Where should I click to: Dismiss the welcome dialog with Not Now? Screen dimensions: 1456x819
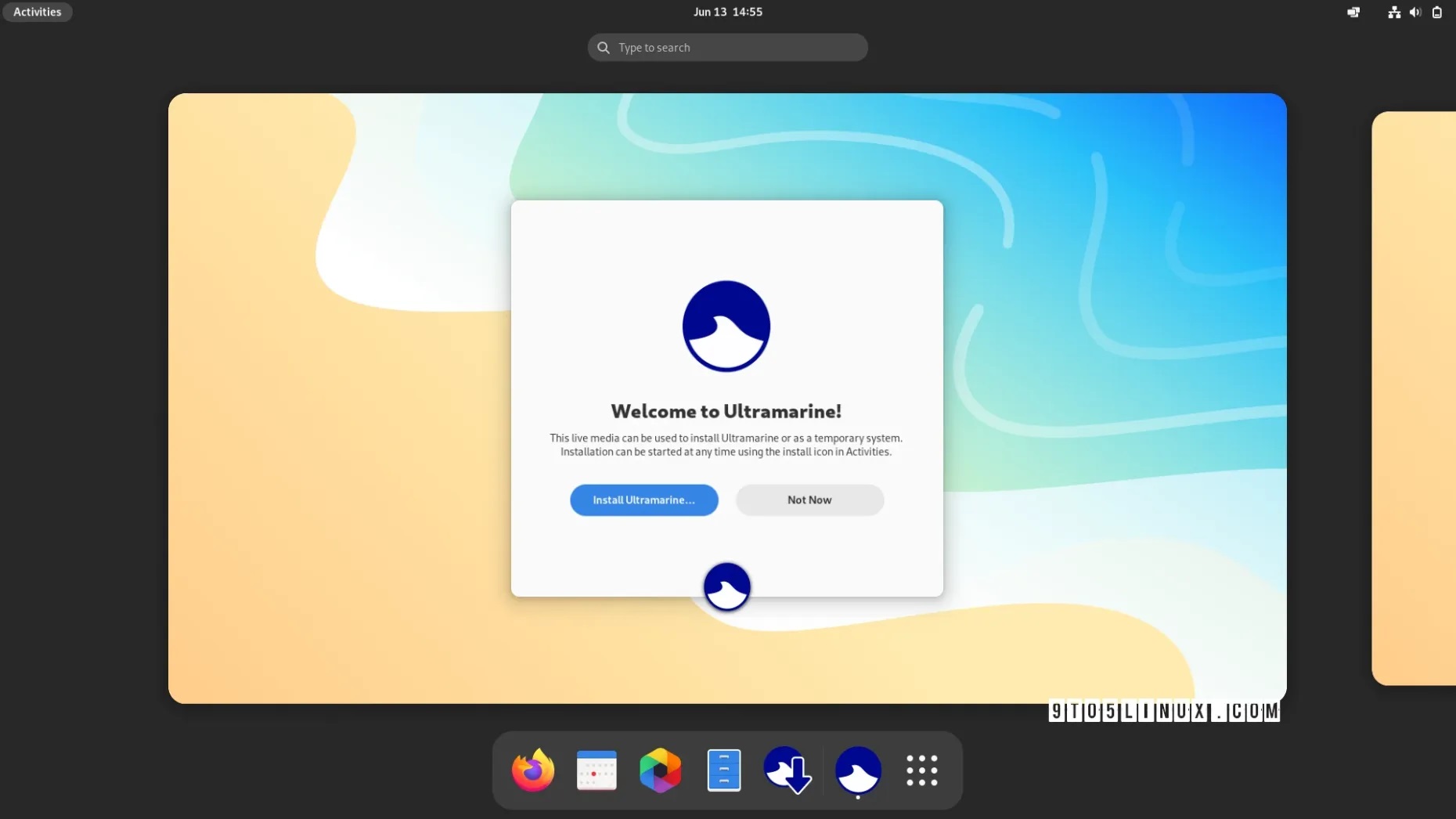point(809,500)
